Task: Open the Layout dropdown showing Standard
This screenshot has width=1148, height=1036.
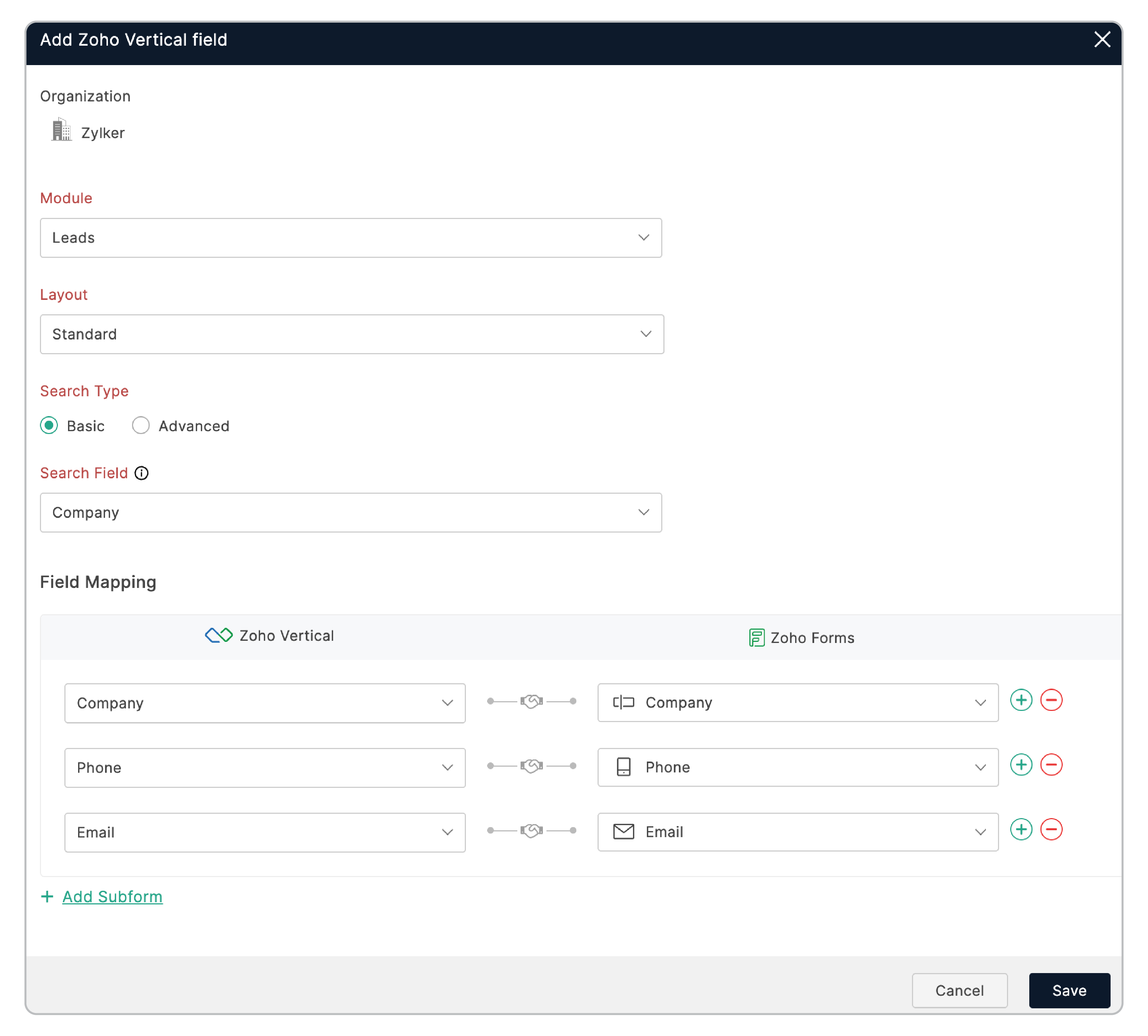Action: (351, 334)
